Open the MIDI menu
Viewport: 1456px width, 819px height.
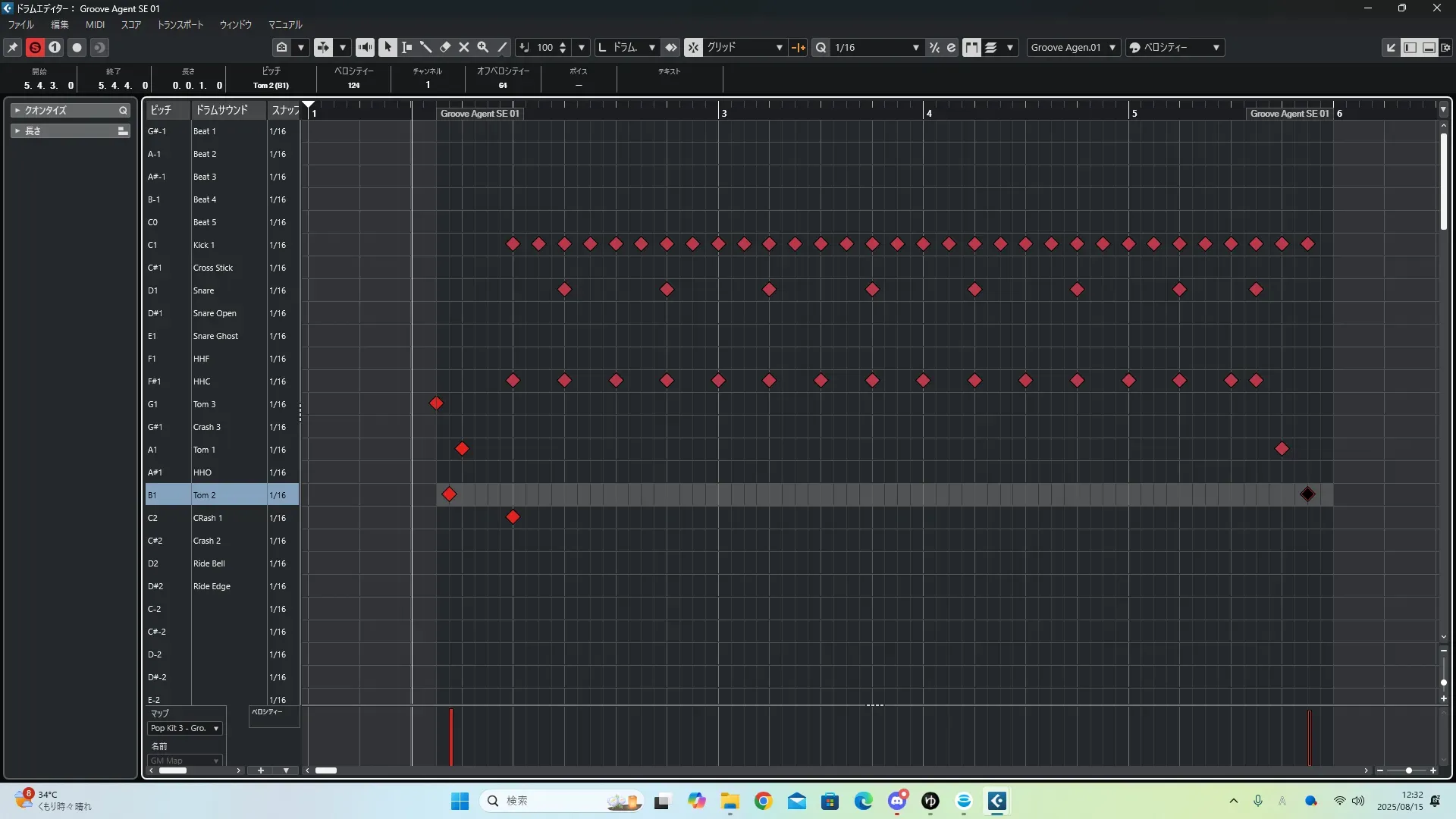(x=95, y=25)
